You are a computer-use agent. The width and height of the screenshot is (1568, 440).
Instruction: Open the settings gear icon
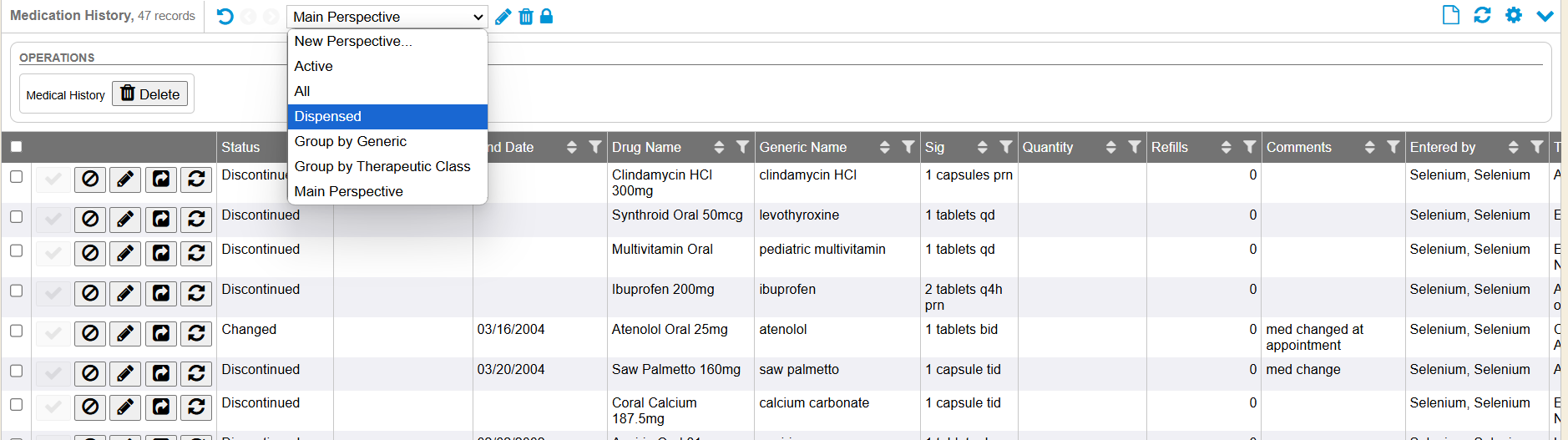click(1513, 15)
